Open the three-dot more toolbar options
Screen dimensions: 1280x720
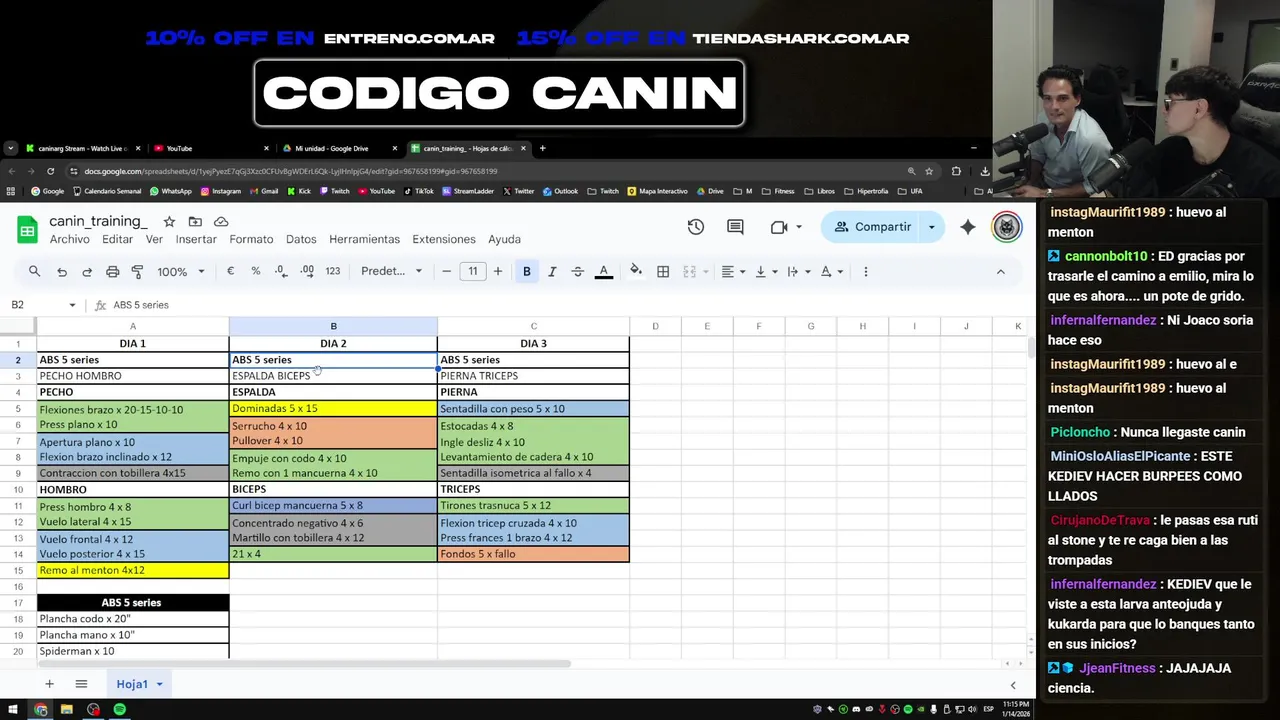(866, 271)
